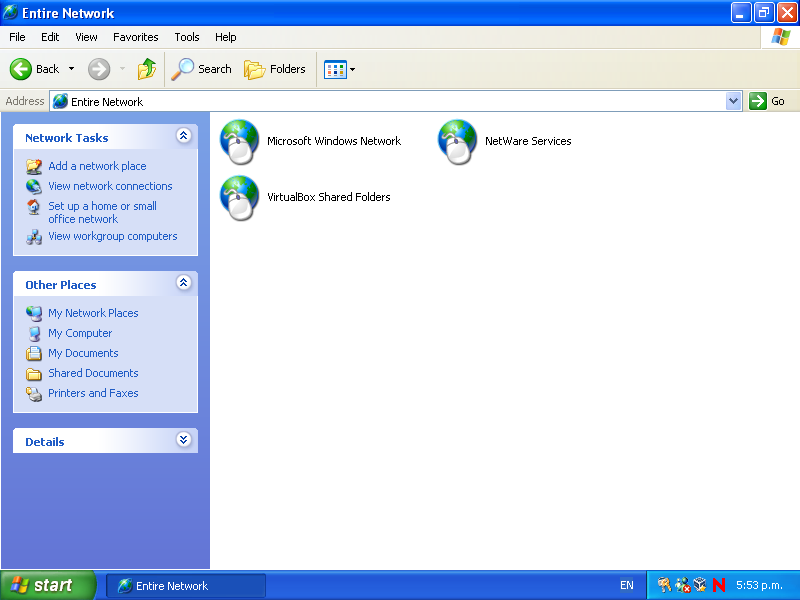Open the Help menu
Viewport: 800px width, 600px height.
tap(226, 37)
